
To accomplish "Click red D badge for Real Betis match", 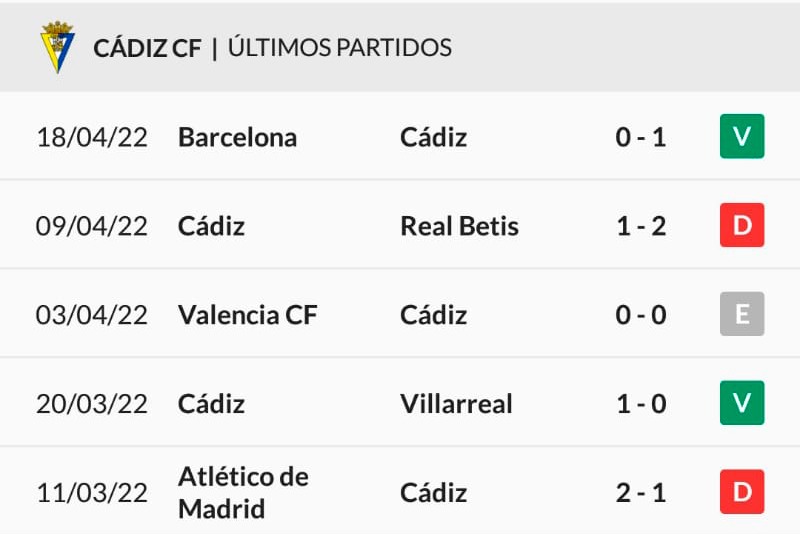I will click(742, 225).
